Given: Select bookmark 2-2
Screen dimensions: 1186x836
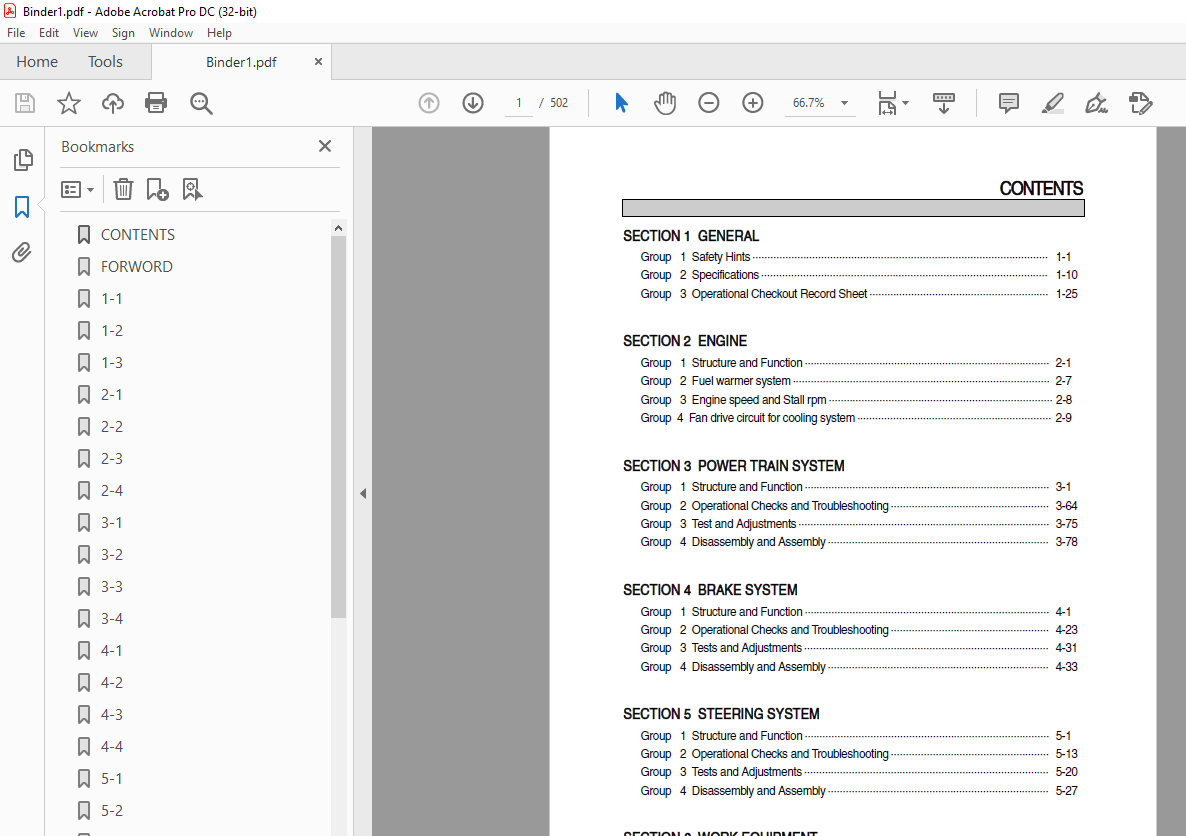Looking at the screenshot, I should pyautogui.click(x=112, y=427).
